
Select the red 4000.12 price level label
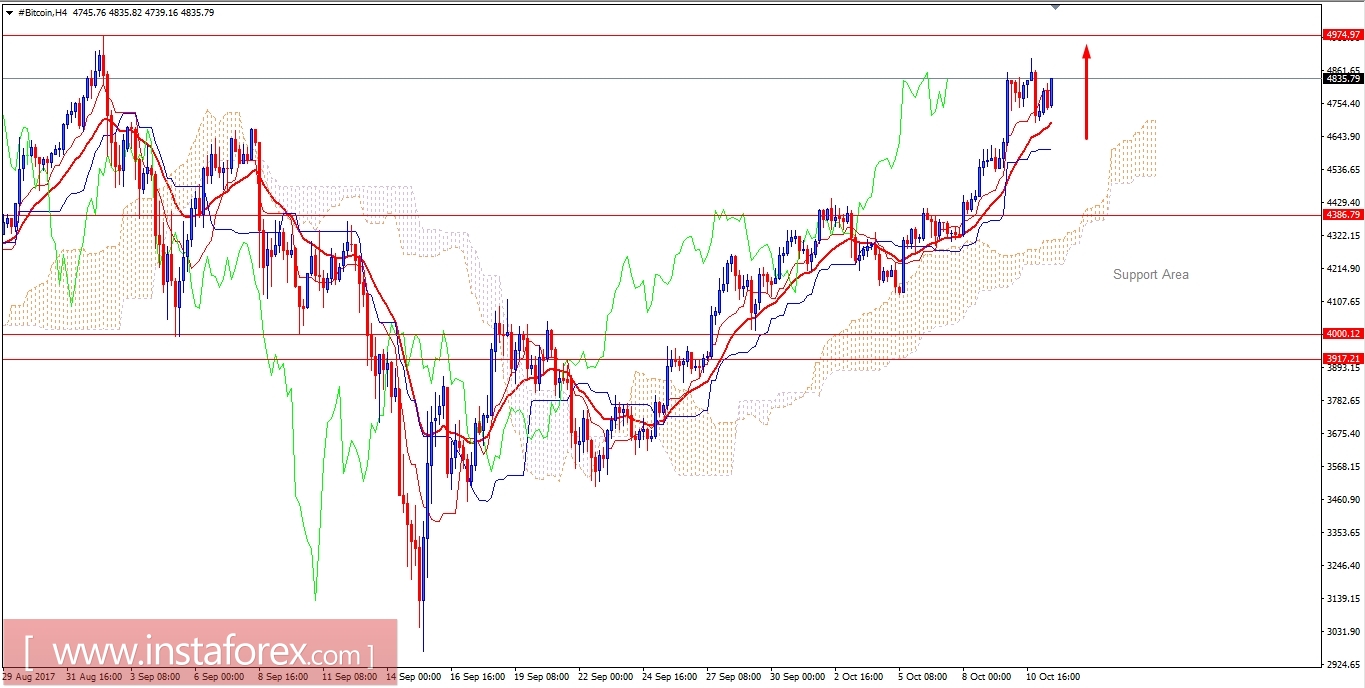(1342, 334)
